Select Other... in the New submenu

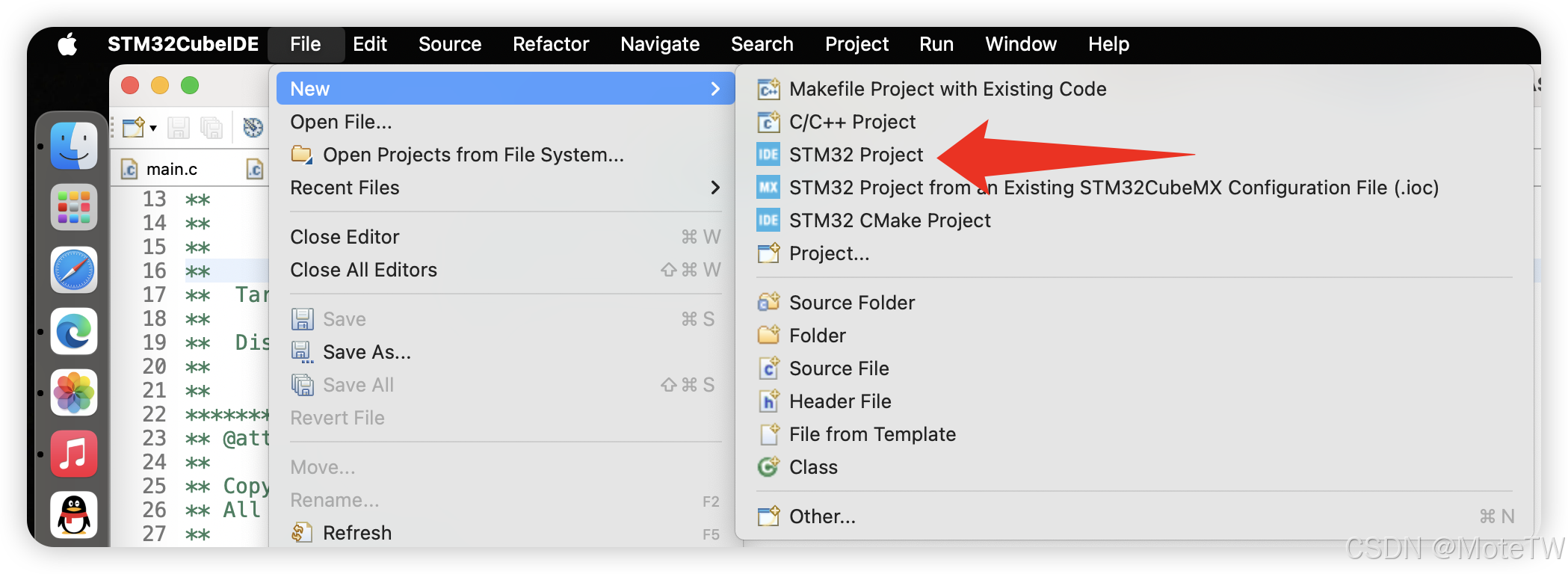click(822, 516)
